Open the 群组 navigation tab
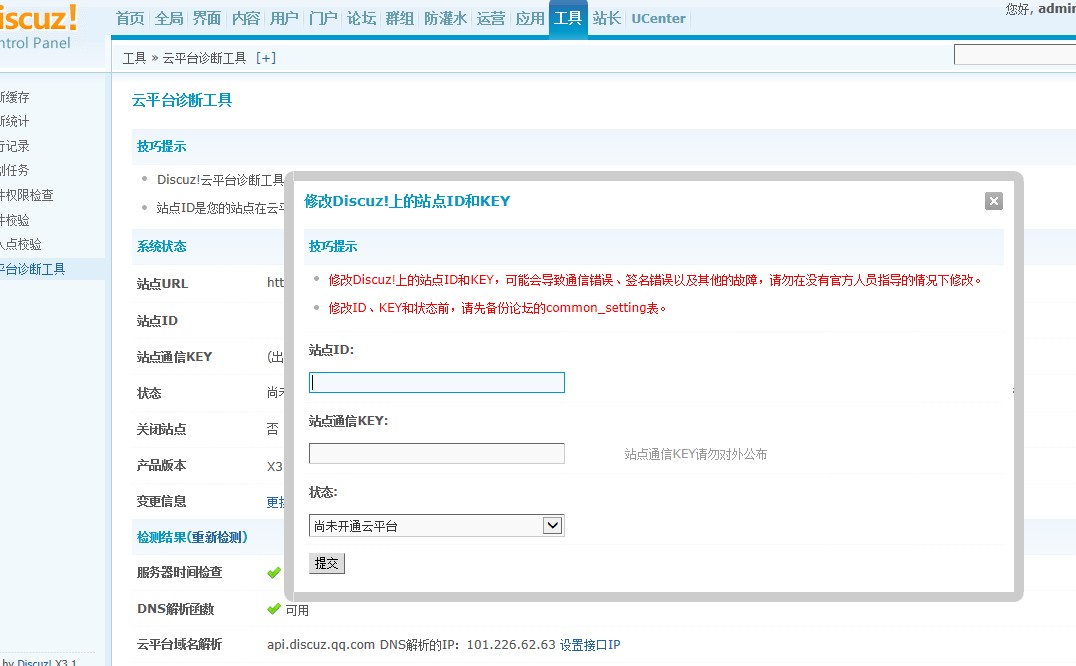Viewport: 1076px width, 666px height. pos(399,19)
